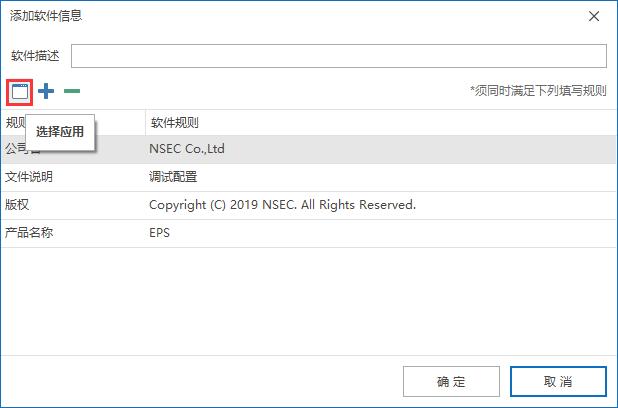Confirm with the 确定 button
This screenshot has width=618, height=408.
[450, 381]
